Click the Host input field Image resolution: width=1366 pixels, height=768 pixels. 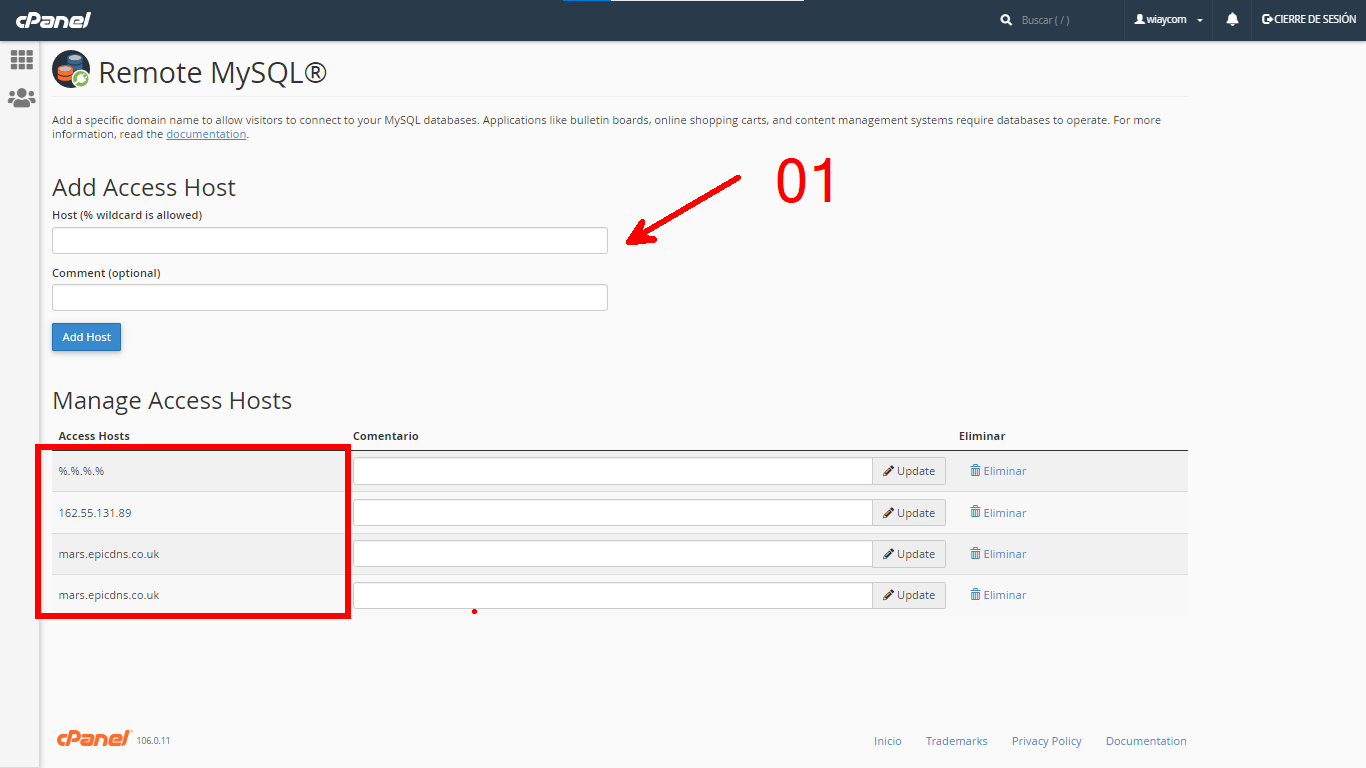pos(330,240)
